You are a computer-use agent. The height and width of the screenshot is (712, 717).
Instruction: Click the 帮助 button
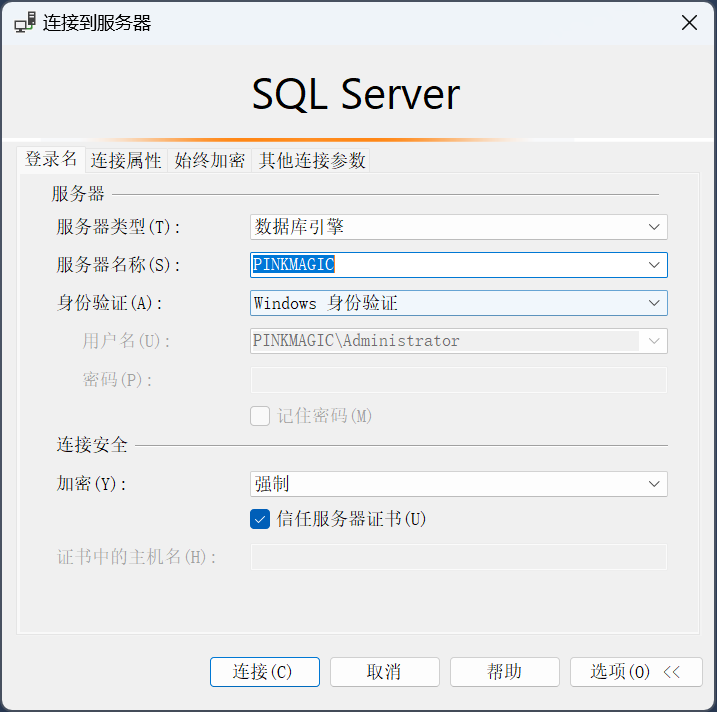(x=504, y=672)
